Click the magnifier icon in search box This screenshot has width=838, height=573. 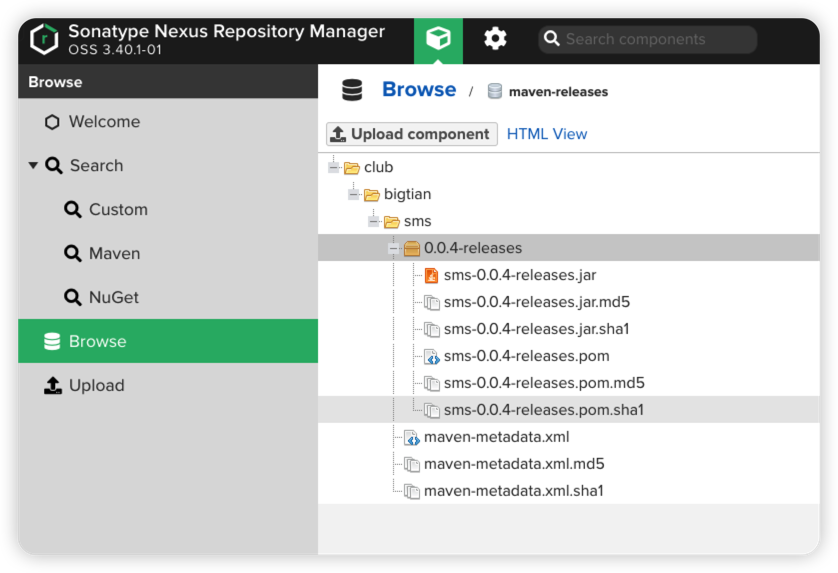pos(552,38)
